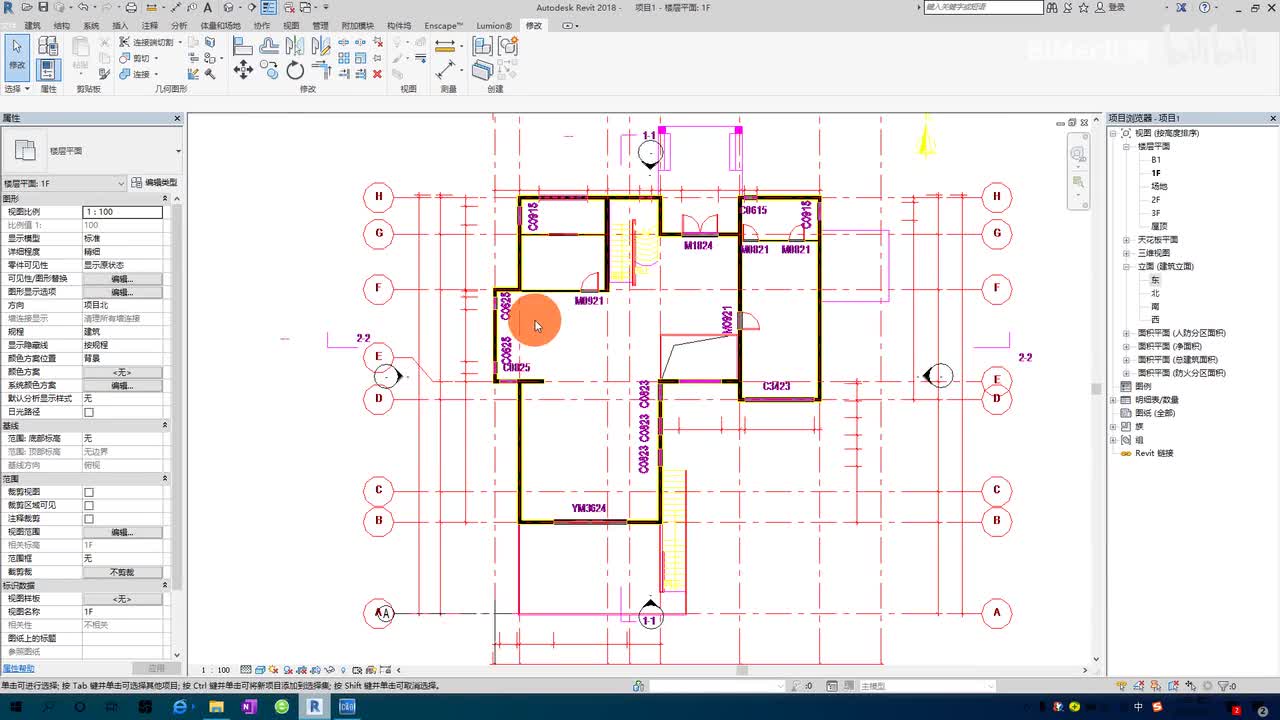Image resolution: width=1280 pixels, height=720 pixels.
Task: Click the Windows Start button
Action: (17, 707)
